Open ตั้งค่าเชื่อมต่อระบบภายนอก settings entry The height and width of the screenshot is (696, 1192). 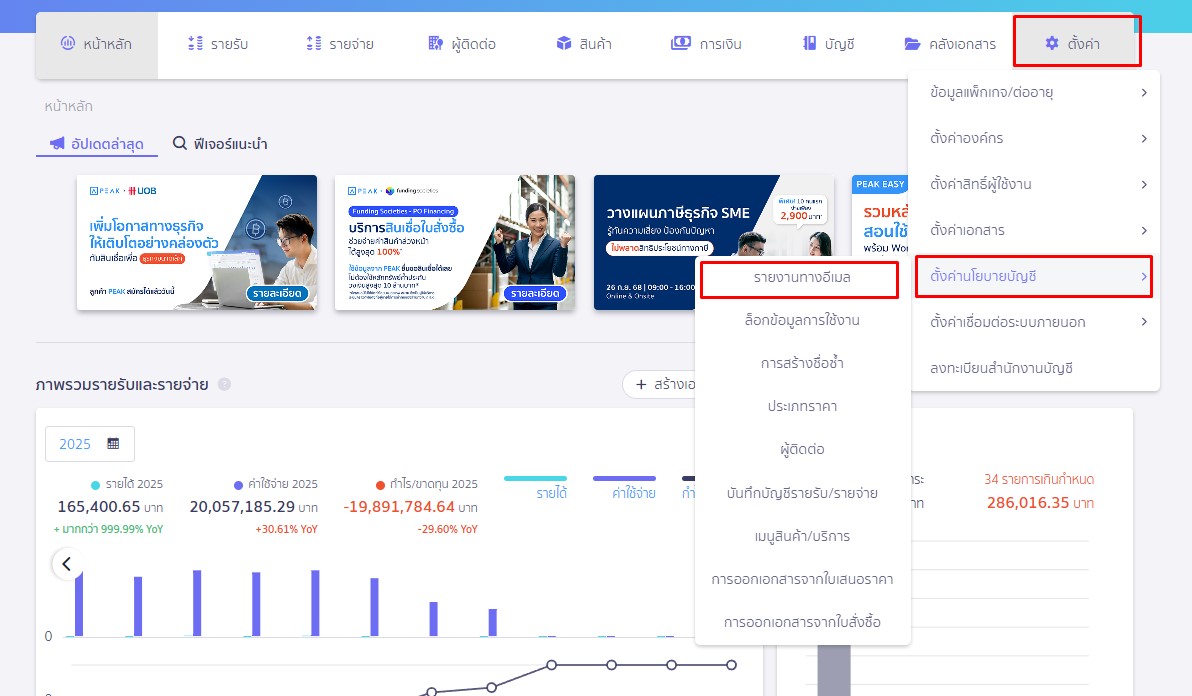1035,322
